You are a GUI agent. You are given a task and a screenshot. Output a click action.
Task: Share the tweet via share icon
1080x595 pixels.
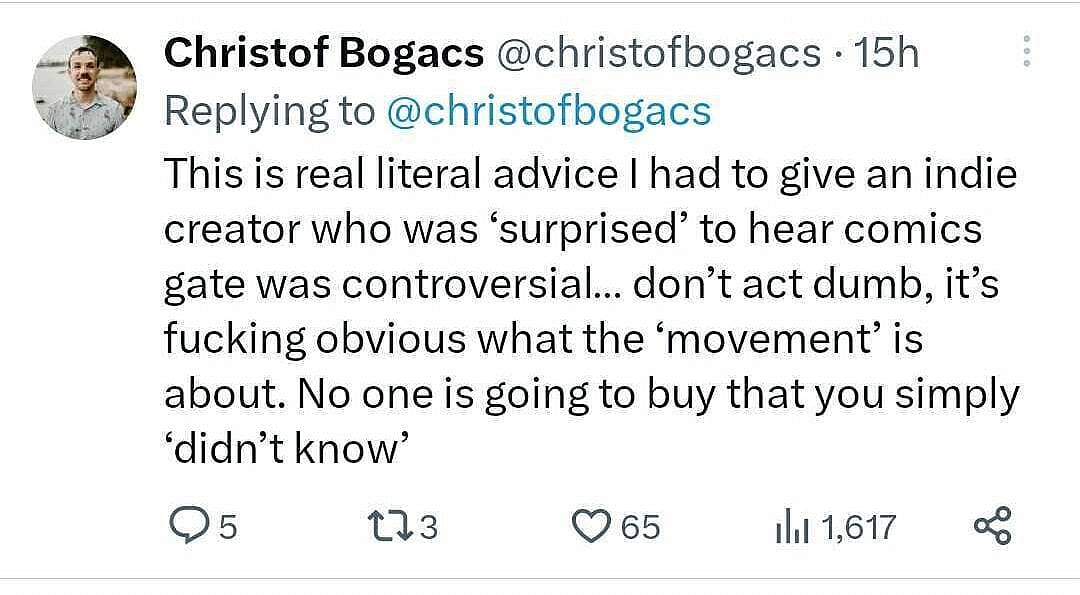coord(992,525)
